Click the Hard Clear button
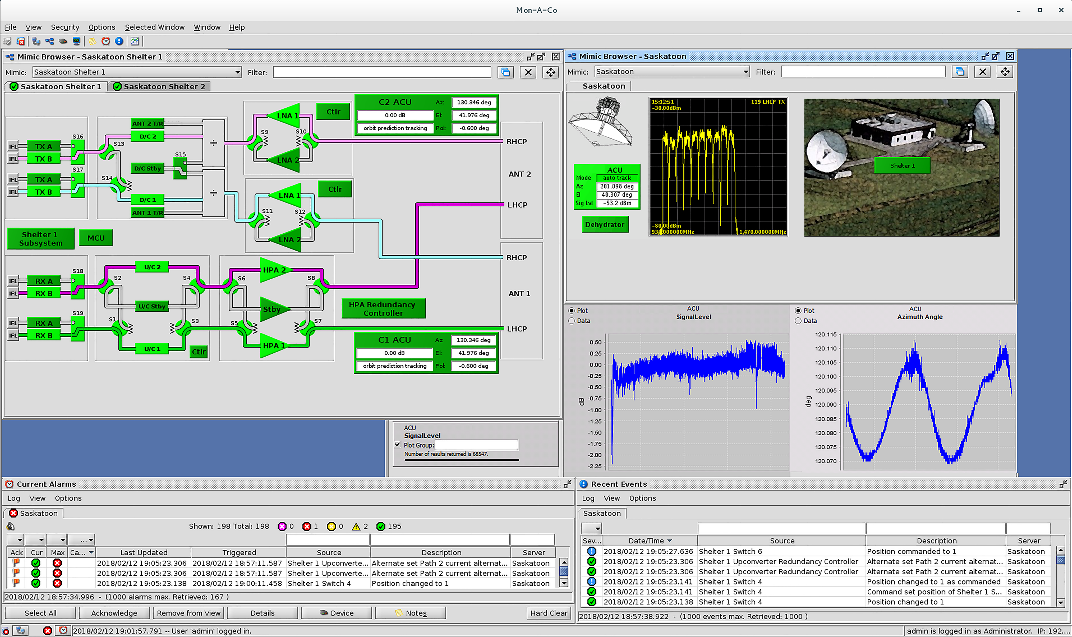 (548, 613)
